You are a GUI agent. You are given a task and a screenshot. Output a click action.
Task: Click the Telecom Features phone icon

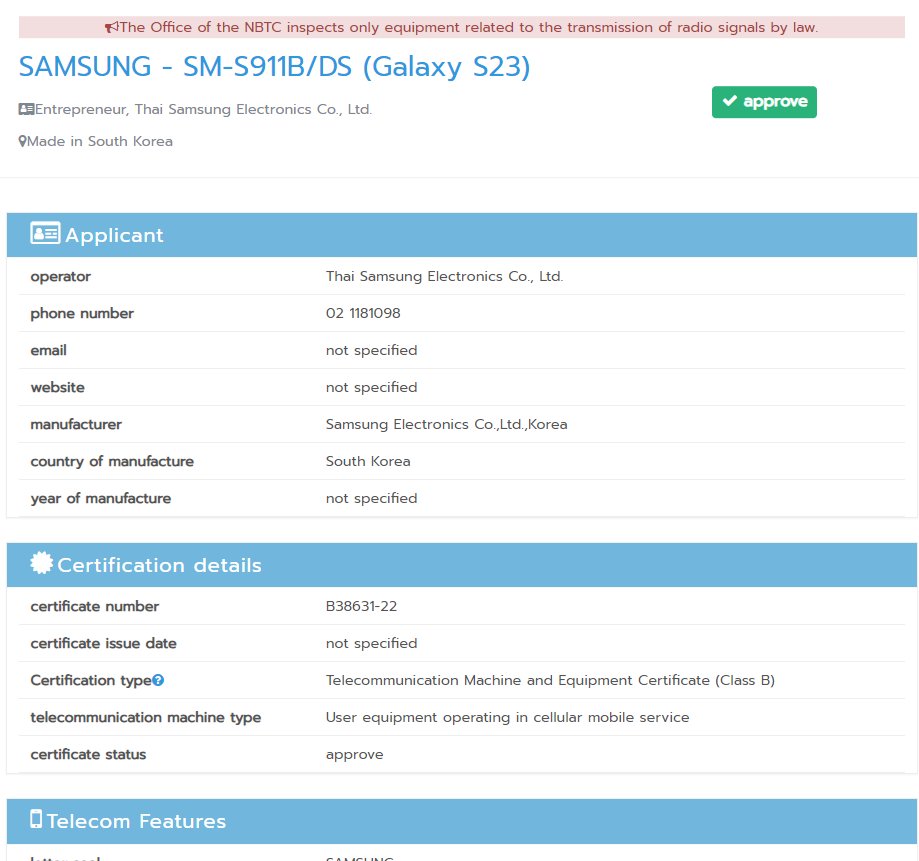click(x=36, y=819)
